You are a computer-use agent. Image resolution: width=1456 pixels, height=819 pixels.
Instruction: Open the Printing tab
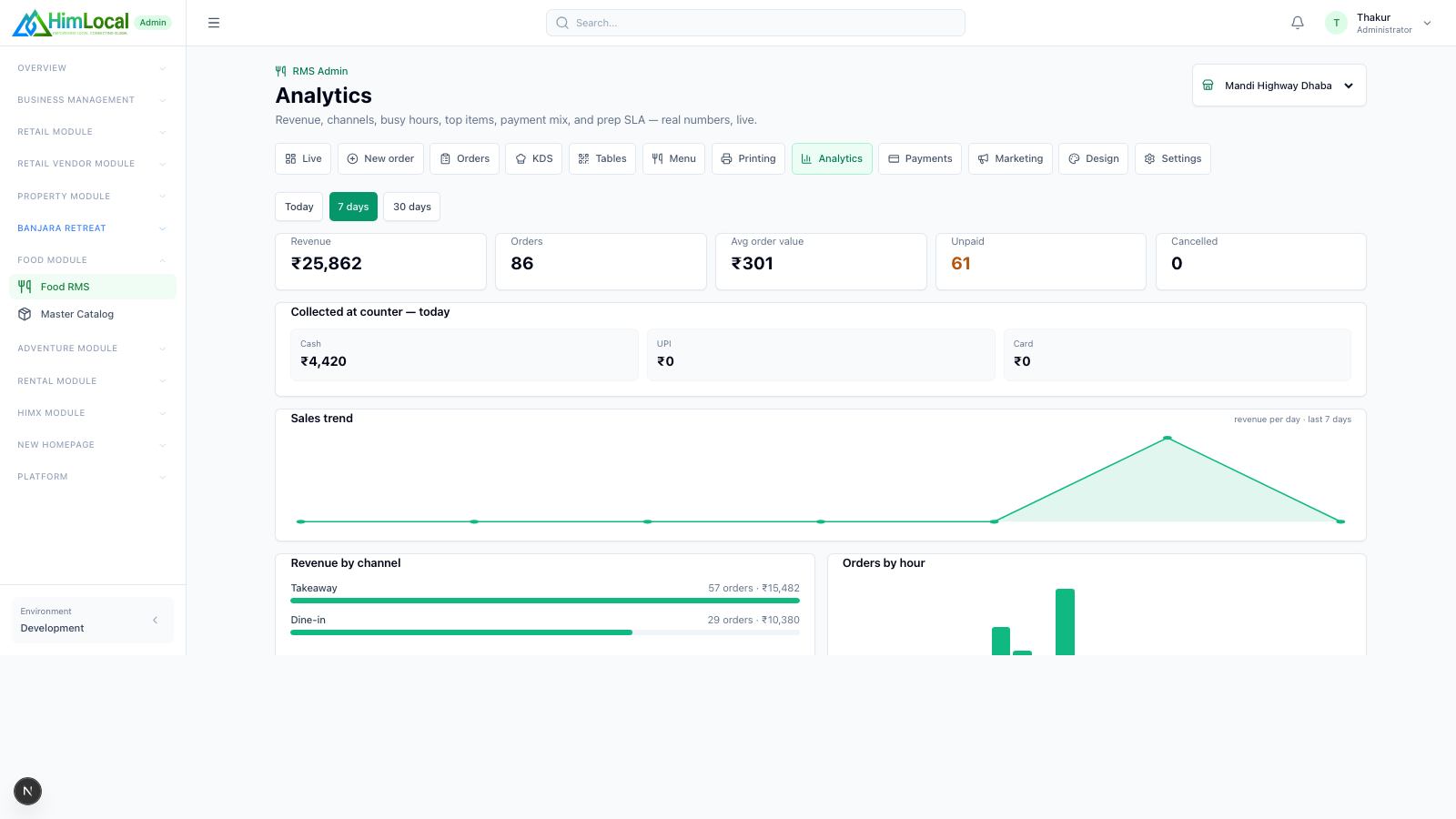click(x=748, y=158)
